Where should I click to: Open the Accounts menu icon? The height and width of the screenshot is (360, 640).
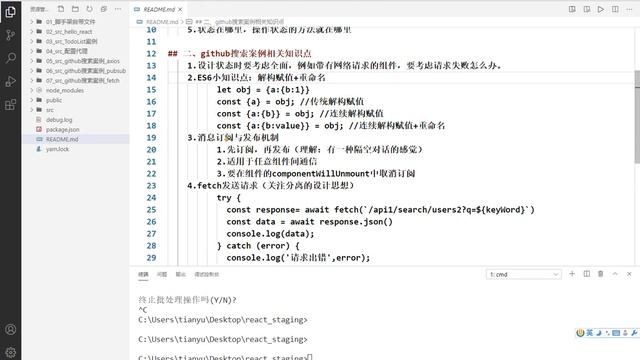pyautogui.click(x=11, y=329)
